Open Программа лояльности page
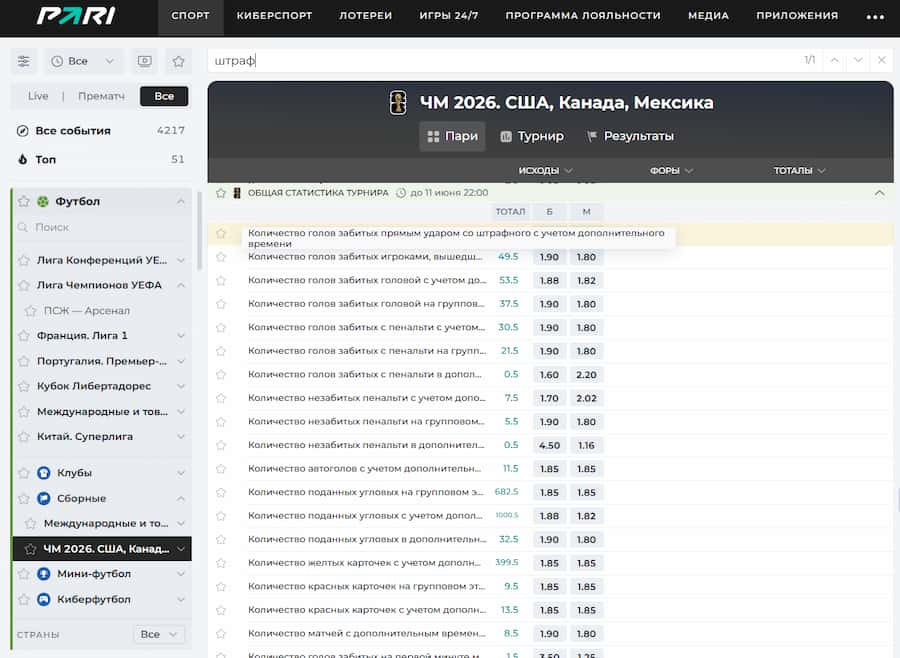 click(x=583, y=16)
